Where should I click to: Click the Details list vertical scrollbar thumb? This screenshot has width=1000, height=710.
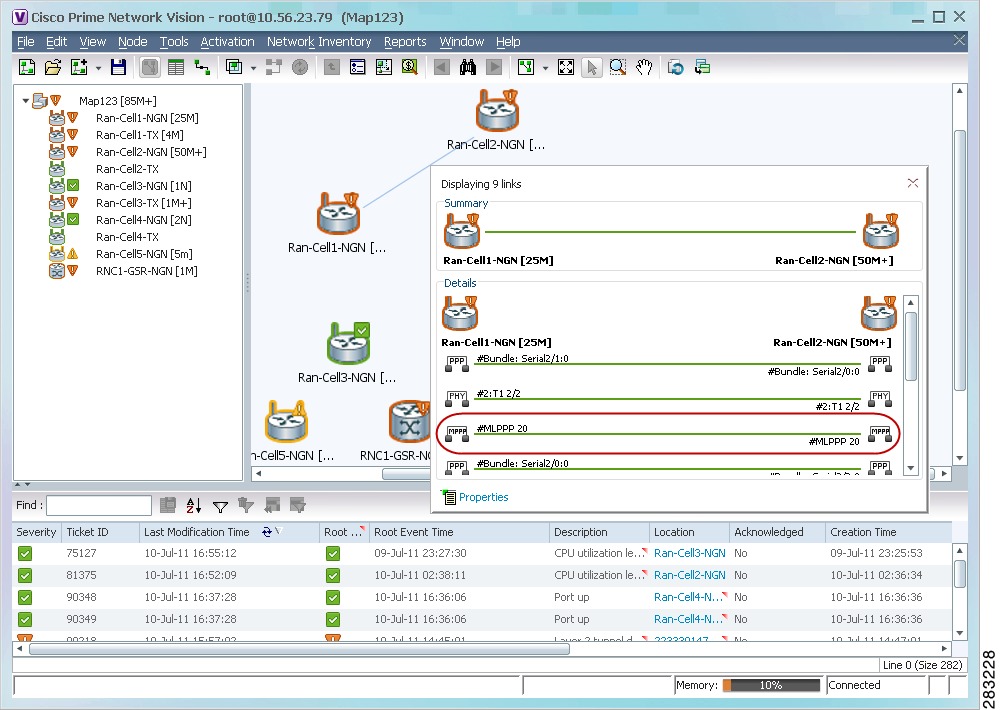911,346
